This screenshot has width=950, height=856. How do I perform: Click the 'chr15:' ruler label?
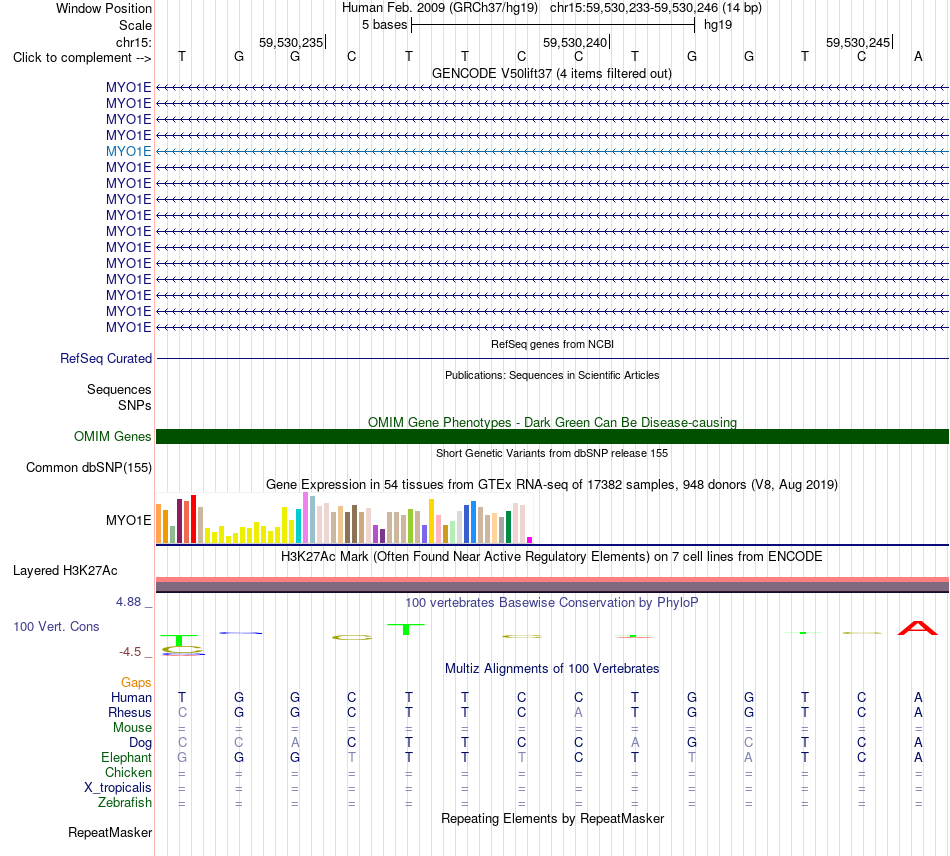tap(134, 42)
